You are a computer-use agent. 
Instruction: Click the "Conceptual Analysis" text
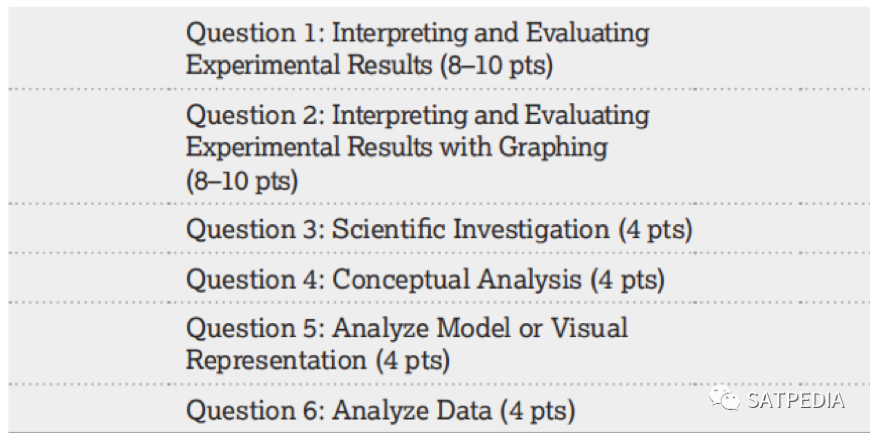pos(457,279)
